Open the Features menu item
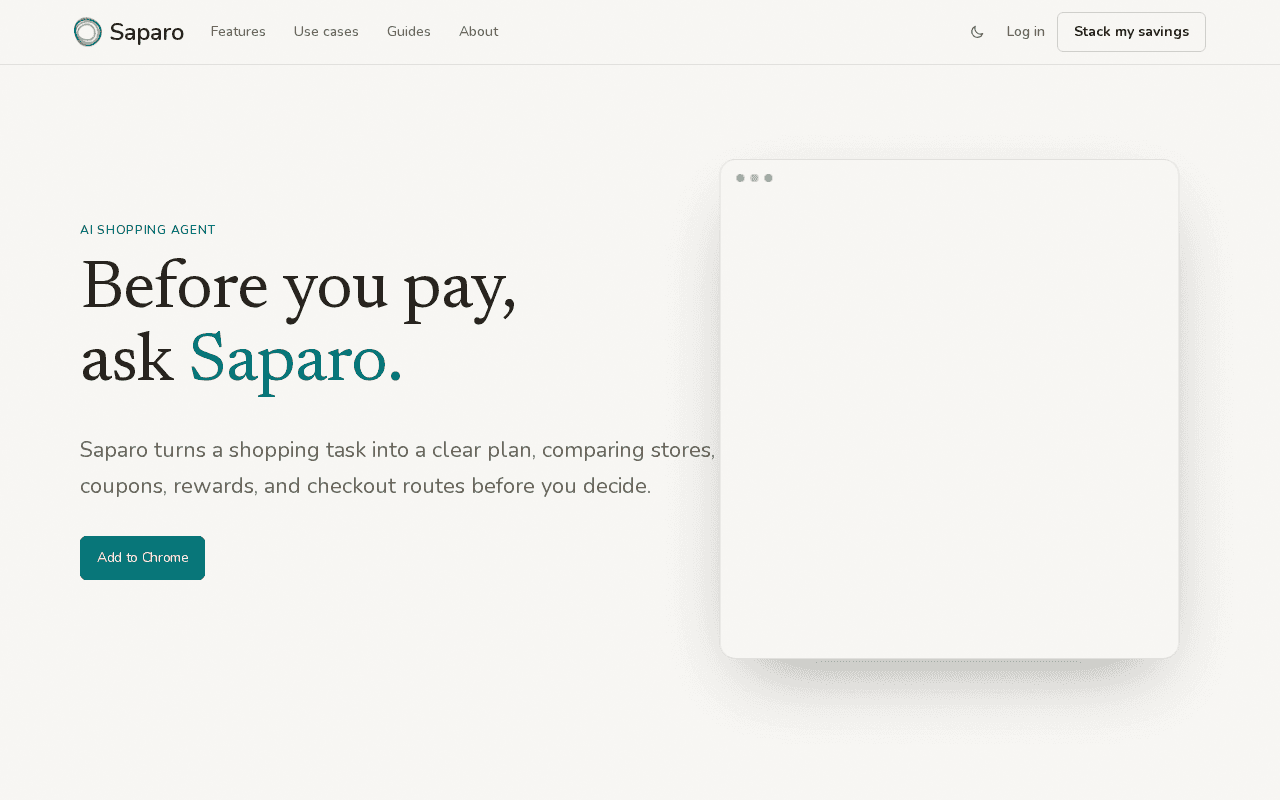 238,32
